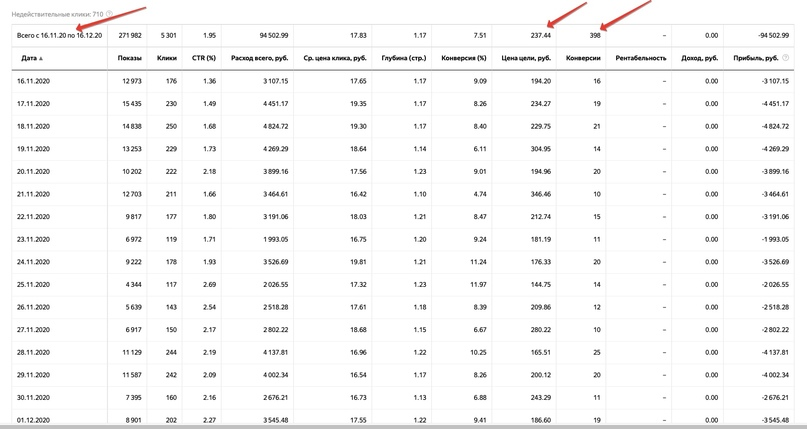Click the total row label Всего с 16.11.20 по 16.12.20

tap(59, 35)
